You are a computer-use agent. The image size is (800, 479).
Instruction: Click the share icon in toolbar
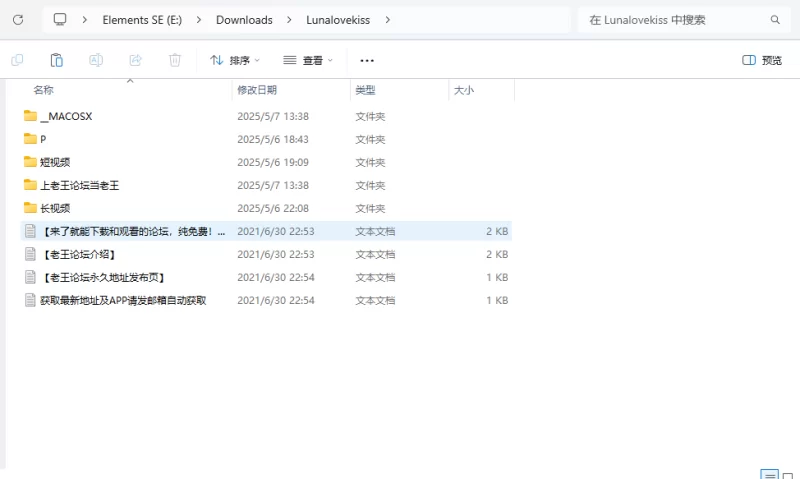tap(135, 60)
